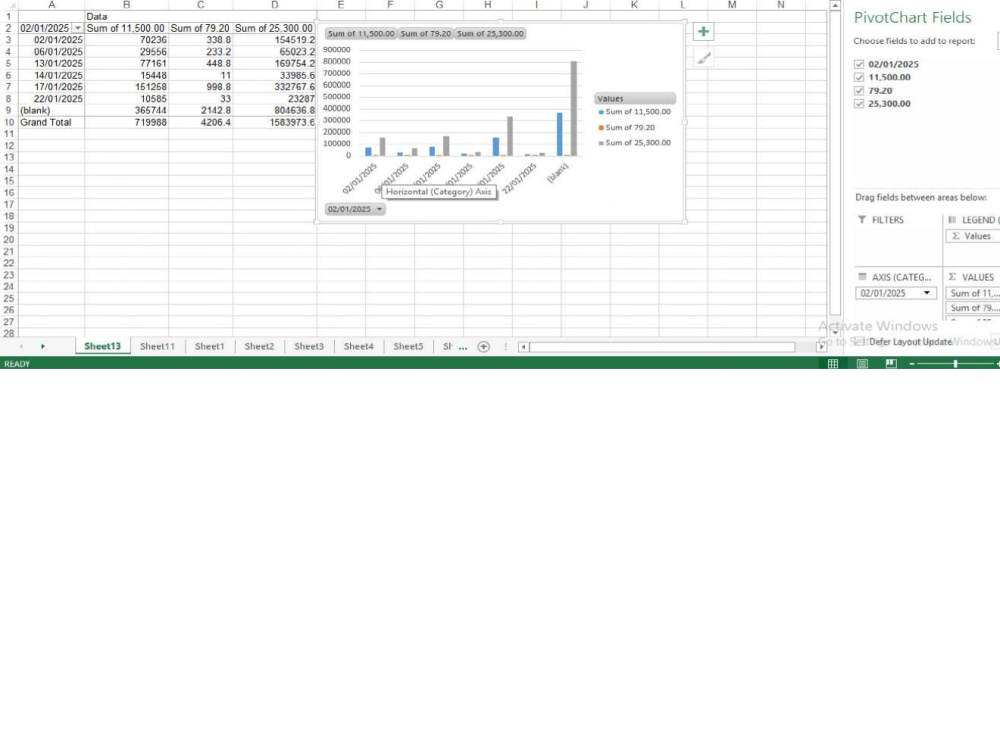Click the vertical scroll down arrow
Screen dimensions: 1000x750
[x=835, y=332]
